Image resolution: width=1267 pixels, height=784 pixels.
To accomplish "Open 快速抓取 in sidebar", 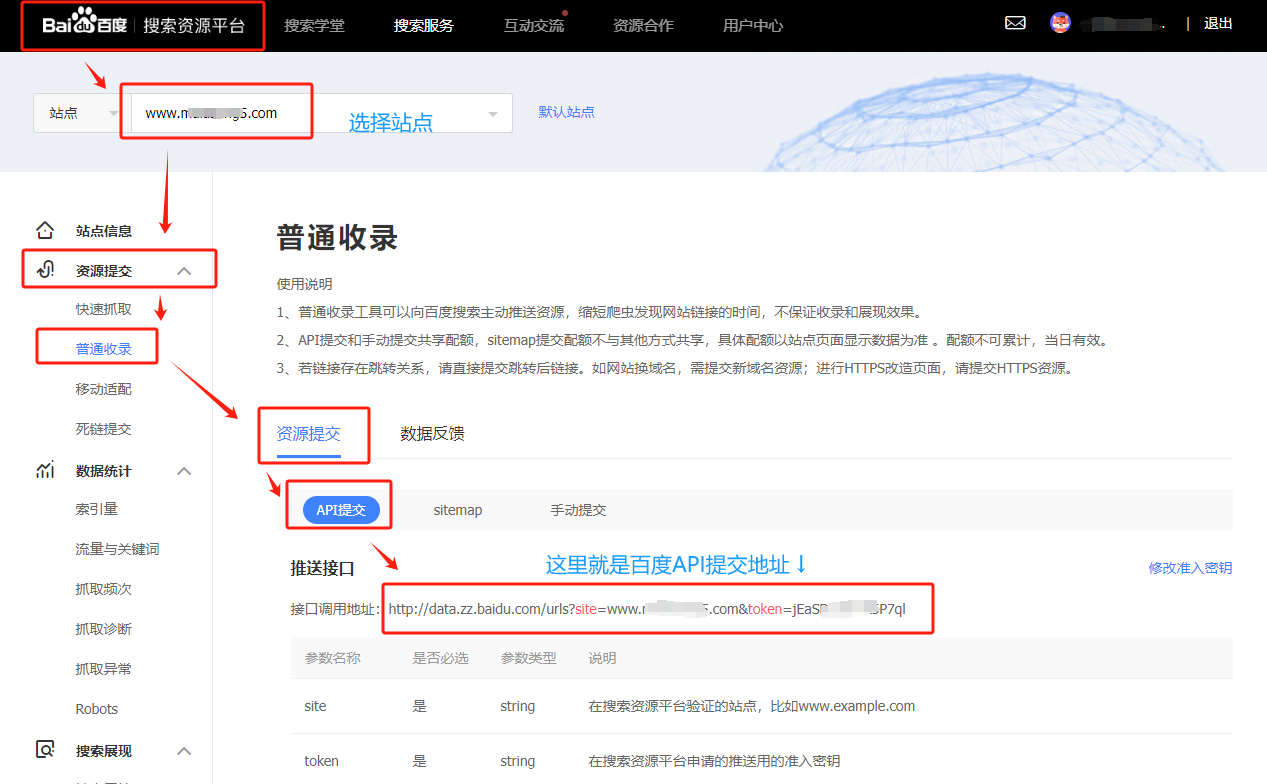I will click(x=104, y=309).
